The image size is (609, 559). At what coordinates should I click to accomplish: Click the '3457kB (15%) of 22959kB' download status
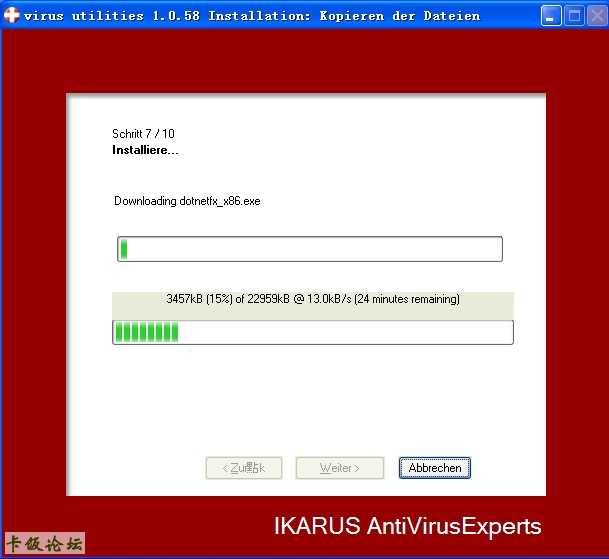coord(313,299)
